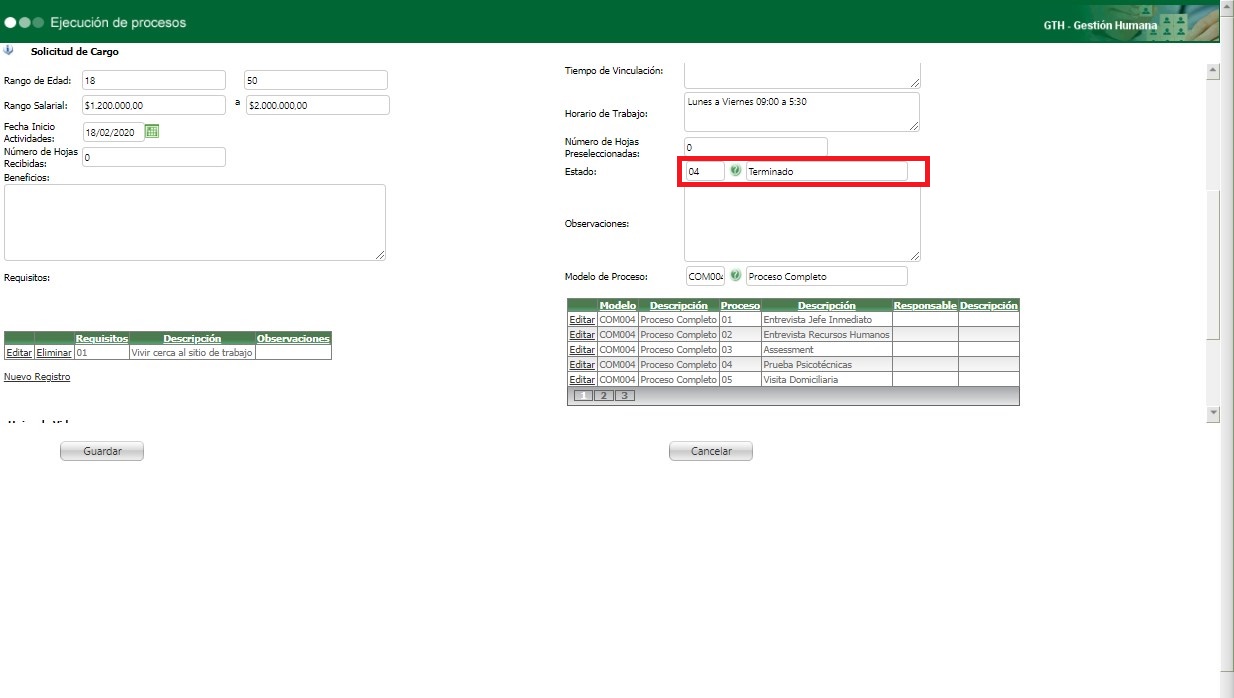Click the 'Assessment' cell in process table

pos(826,350)
